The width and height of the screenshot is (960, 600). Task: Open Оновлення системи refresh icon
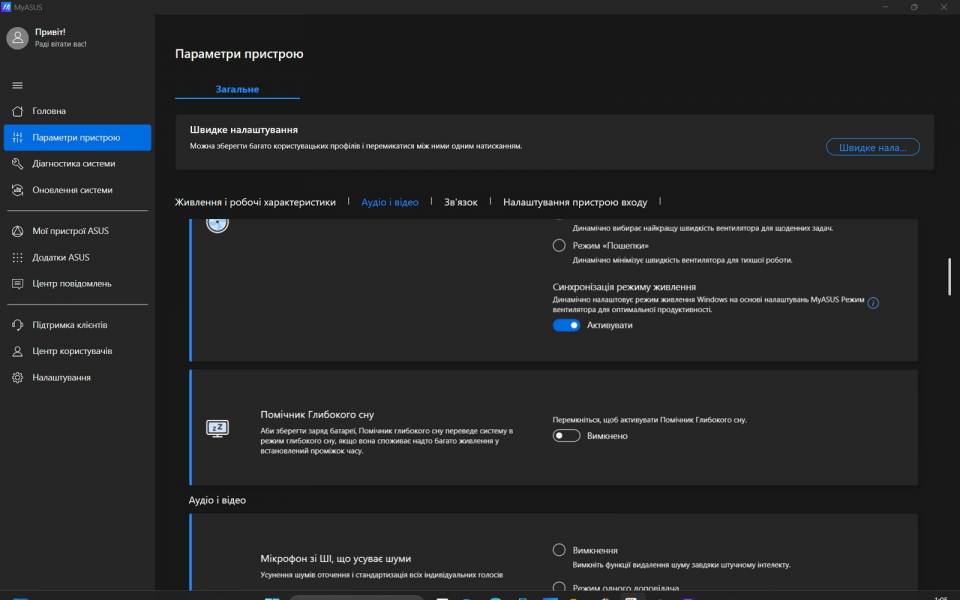click(x=17, y=190)
